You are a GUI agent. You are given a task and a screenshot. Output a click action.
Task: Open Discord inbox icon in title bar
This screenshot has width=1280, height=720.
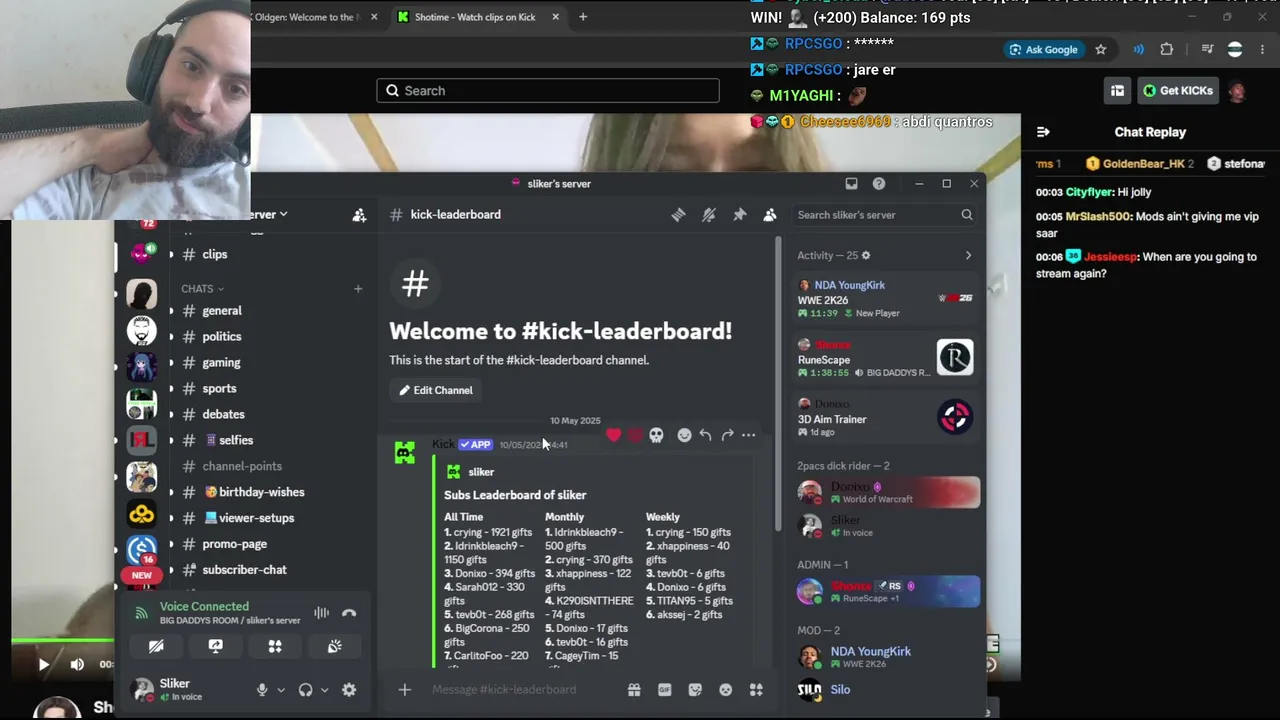[x=851, y=184]
